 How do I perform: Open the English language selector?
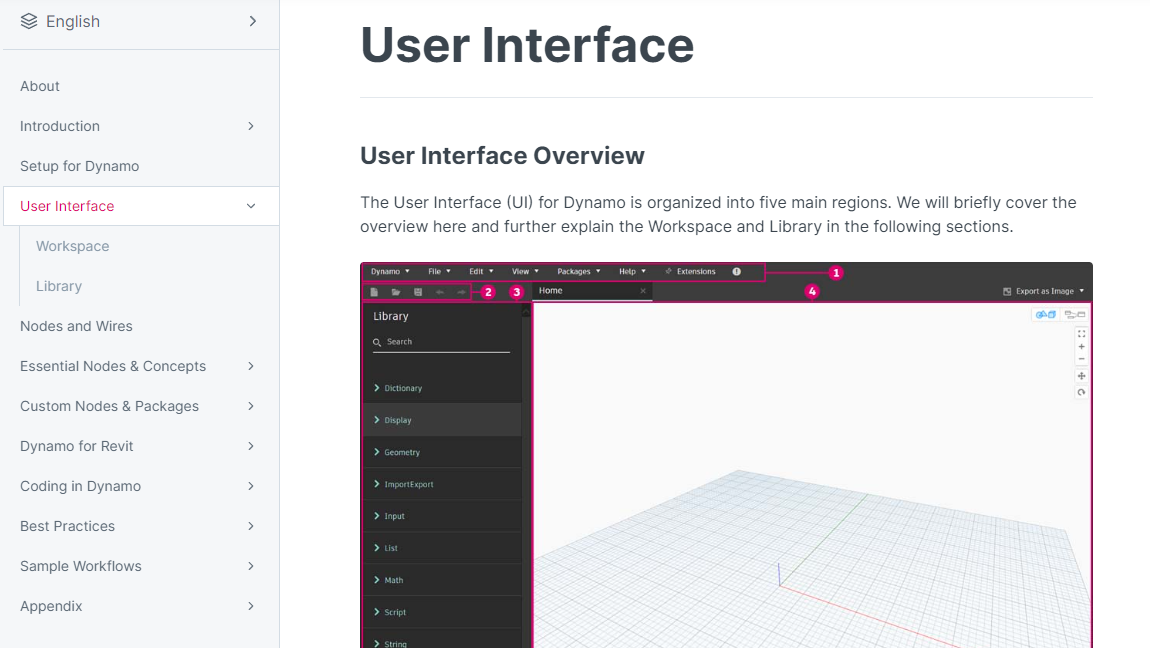[139, 21]
